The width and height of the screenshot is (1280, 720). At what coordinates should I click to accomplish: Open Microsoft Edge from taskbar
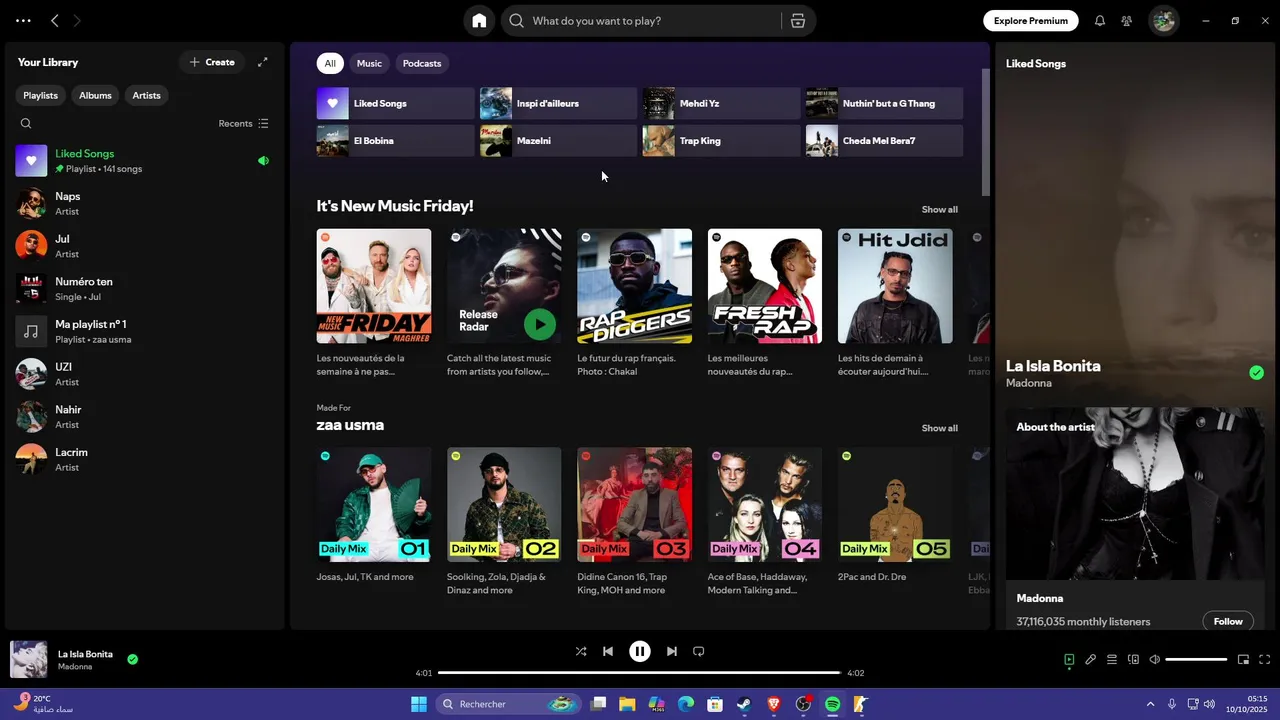click(686, 704)
